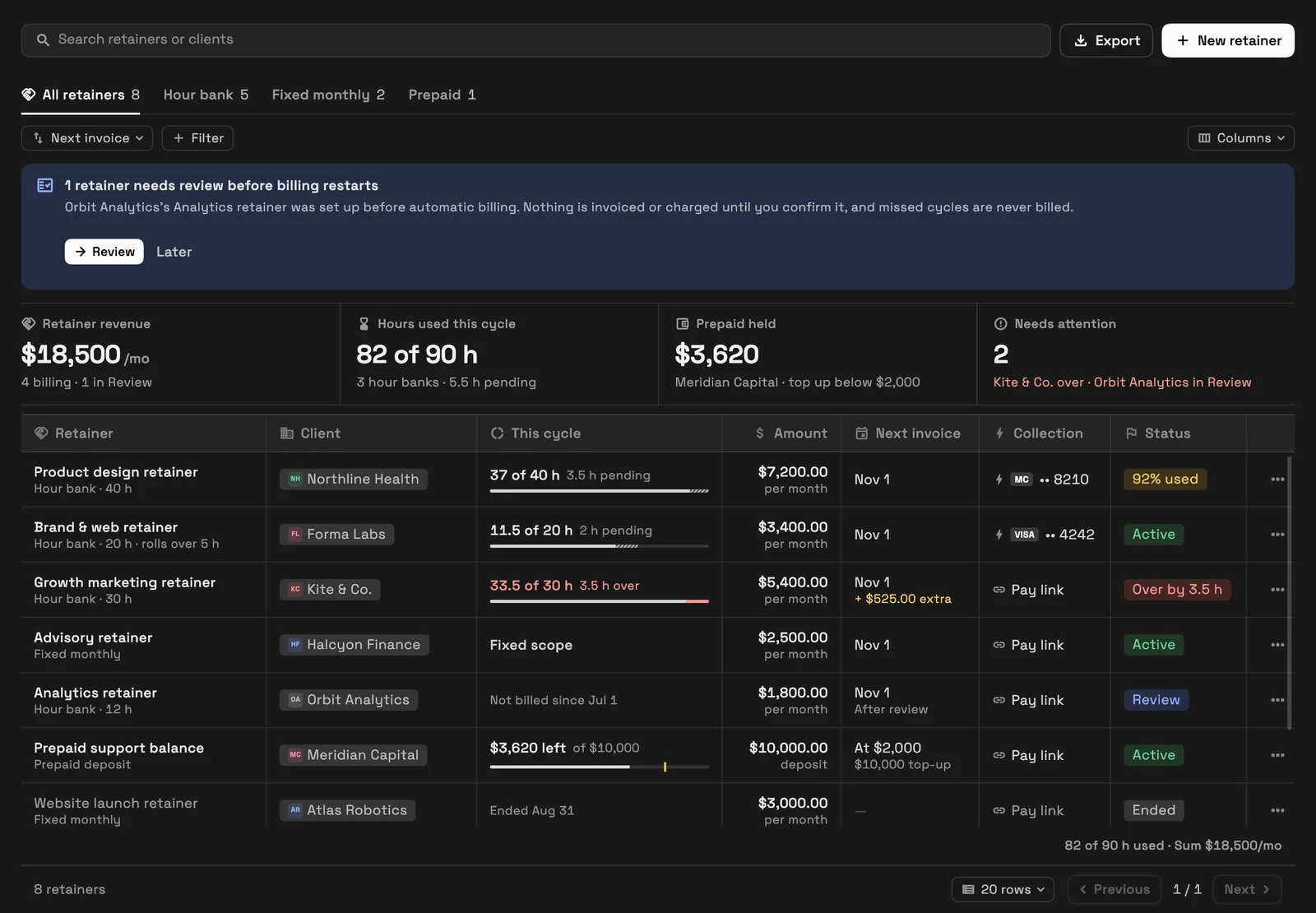Click the Kite & Co. client badge

coord(330,590)
